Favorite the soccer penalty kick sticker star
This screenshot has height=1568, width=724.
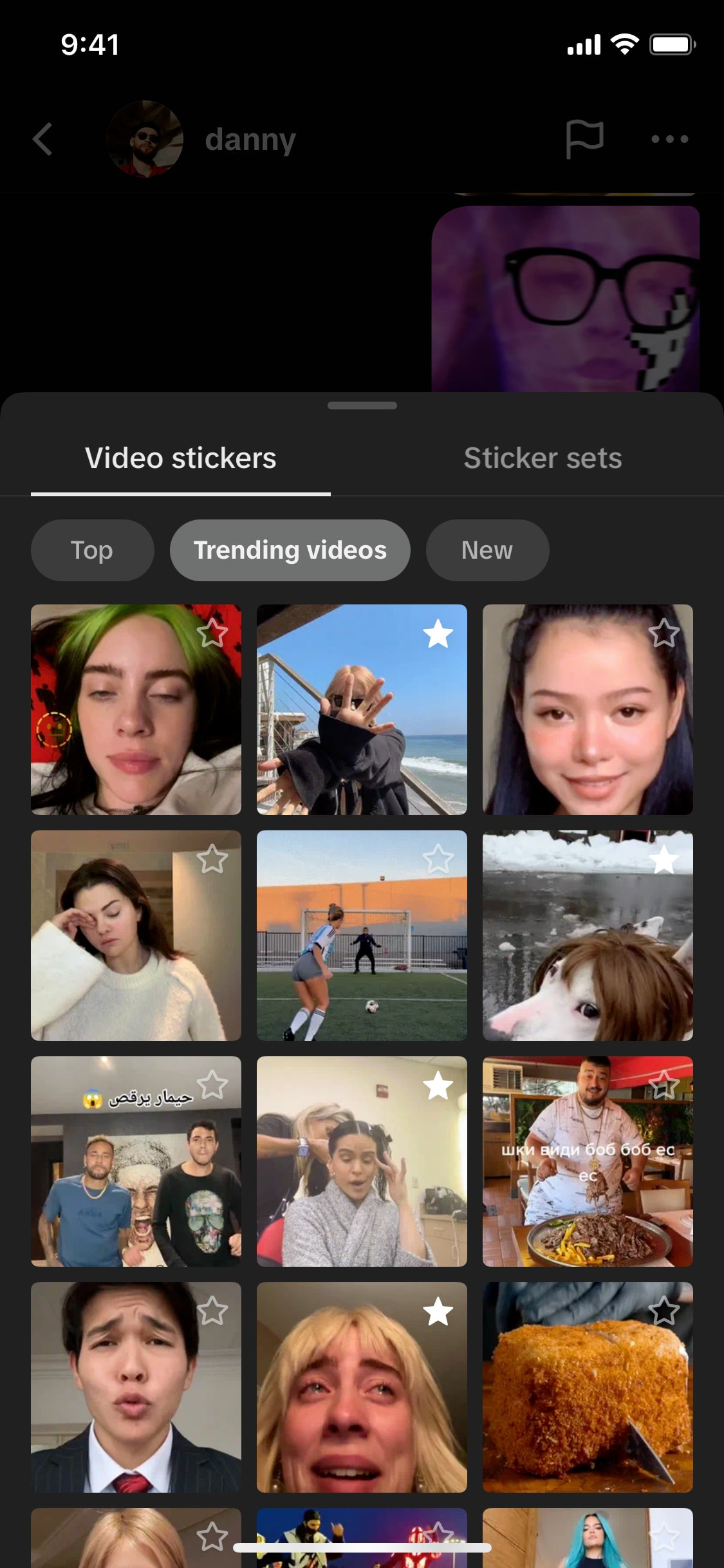click(438, 859)
